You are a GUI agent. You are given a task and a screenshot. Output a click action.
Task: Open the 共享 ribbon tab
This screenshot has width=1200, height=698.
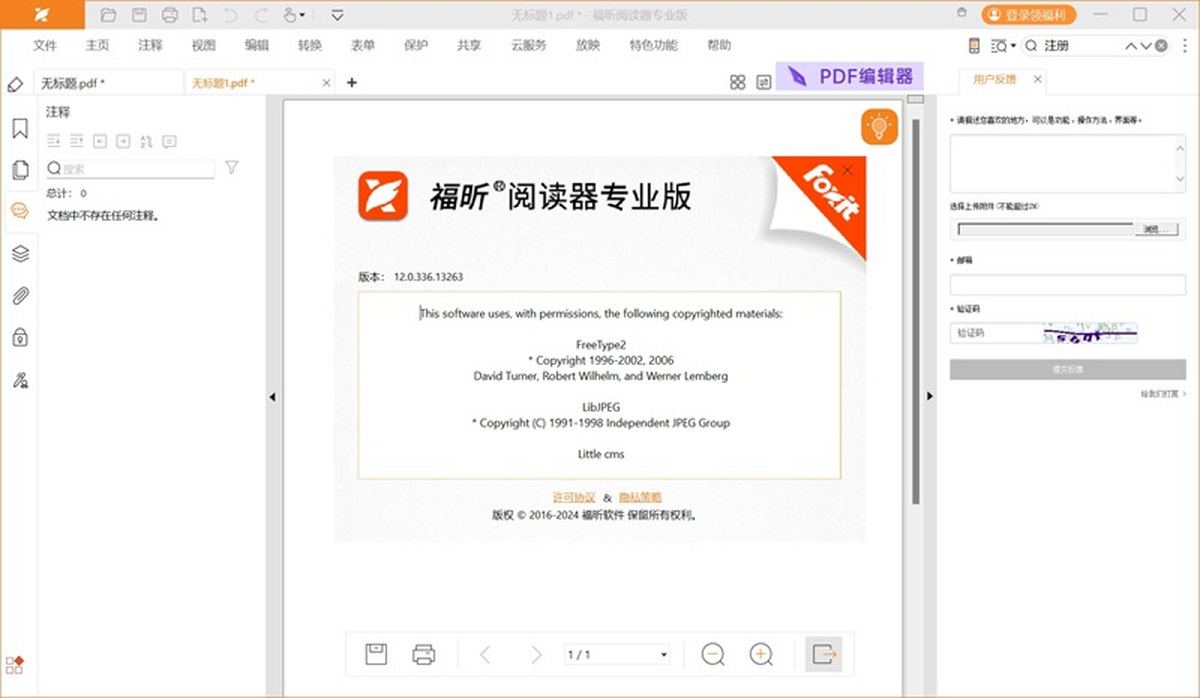tap(469, 46)
